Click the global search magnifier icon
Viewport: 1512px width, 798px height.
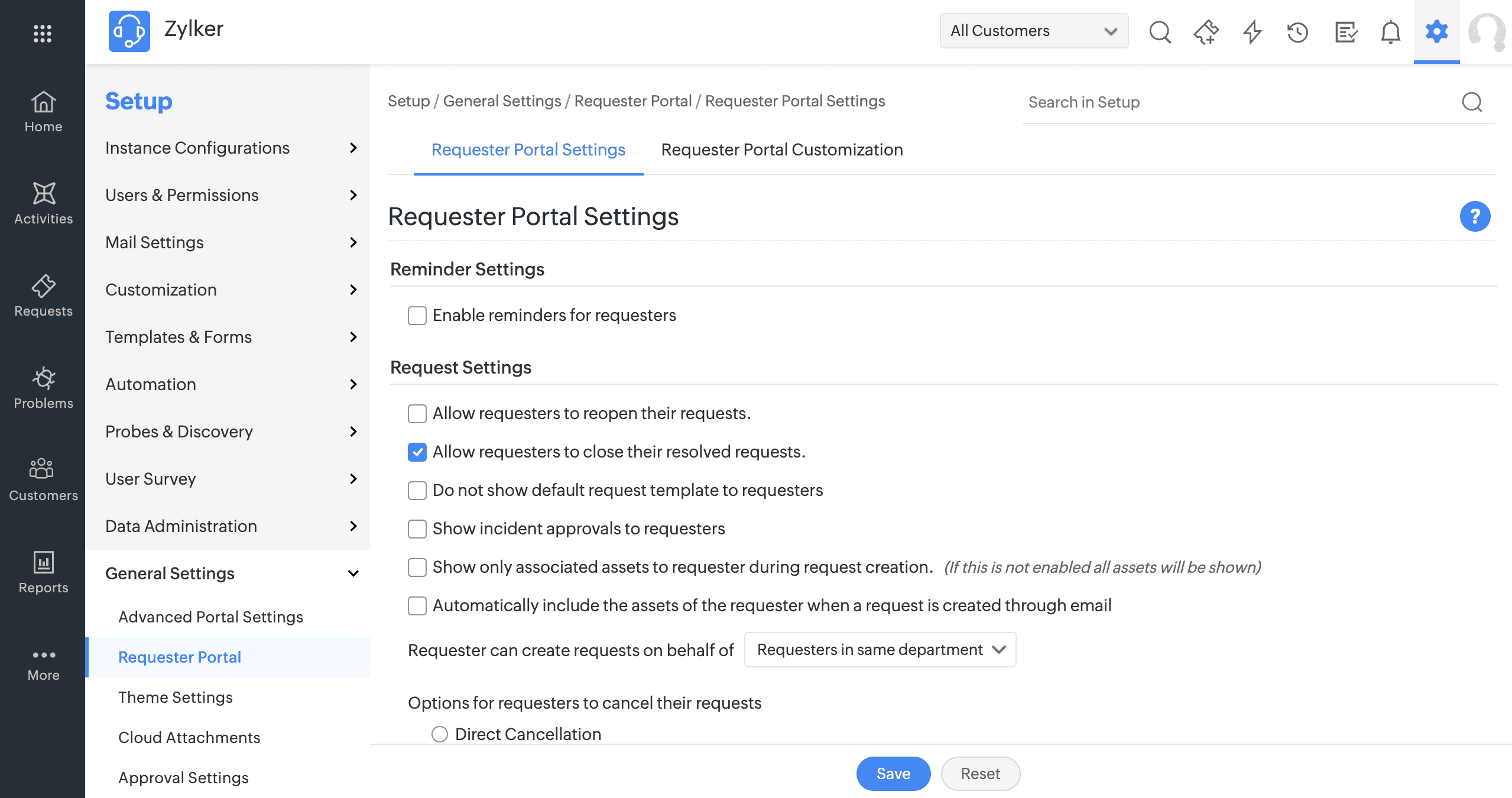[1160, 32]
